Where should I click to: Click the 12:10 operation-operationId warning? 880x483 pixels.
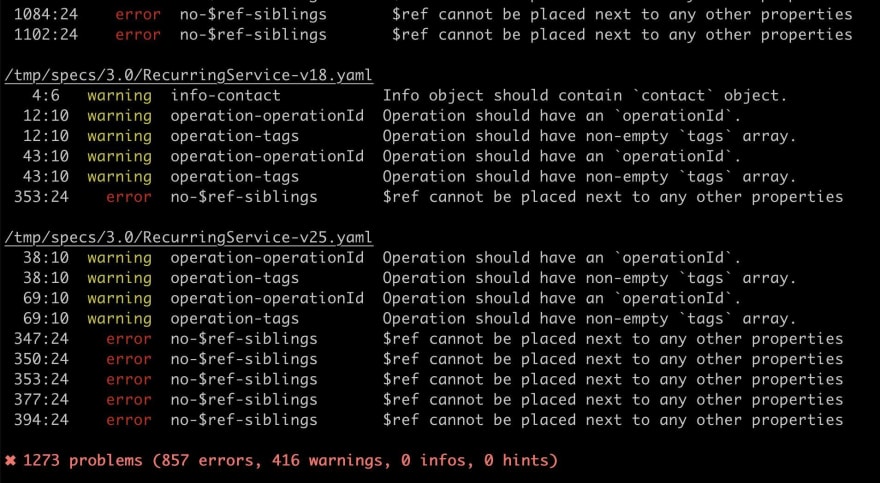coord(382,116)
